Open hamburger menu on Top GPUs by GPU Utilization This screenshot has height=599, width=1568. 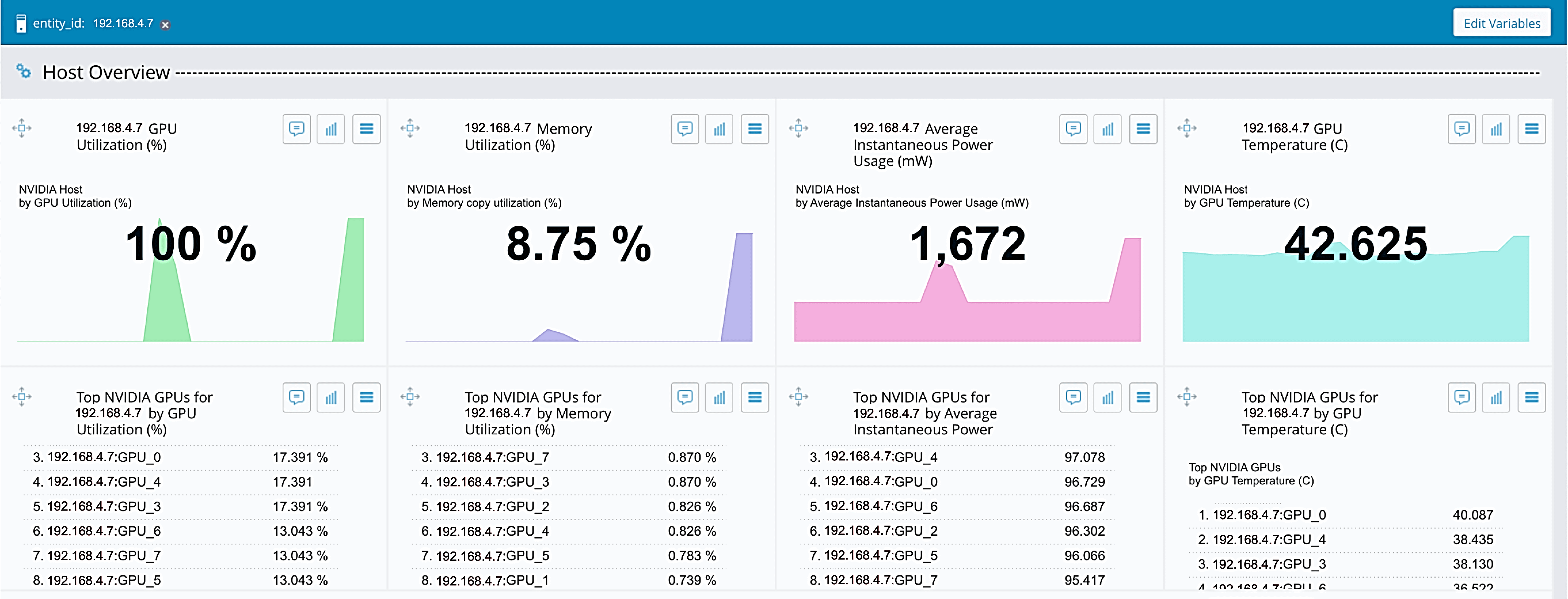[x=366, y=398]
